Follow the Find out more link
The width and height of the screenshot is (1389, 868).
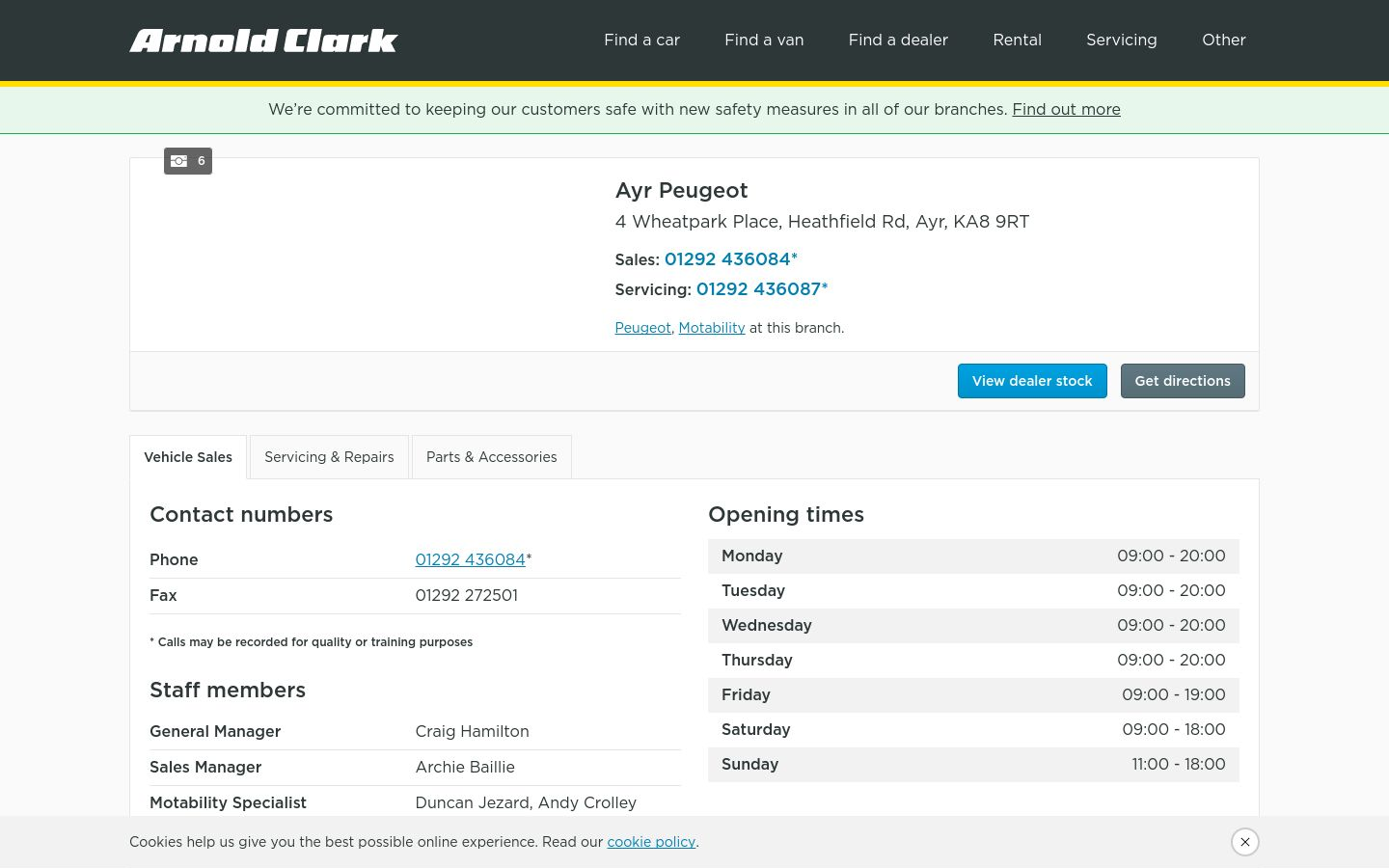[x=1066, y=110]
